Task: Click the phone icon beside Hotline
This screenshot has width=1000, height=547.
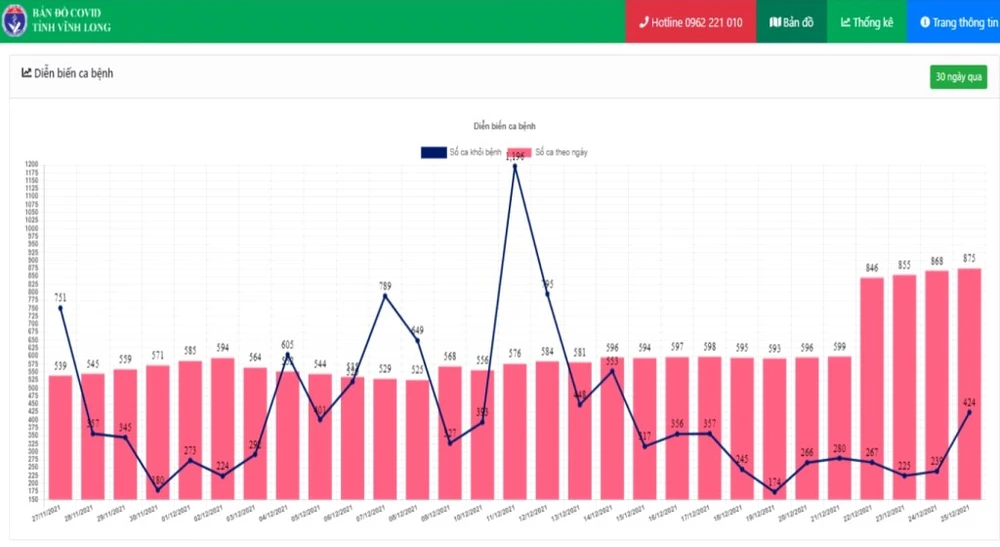Action: (644, 22)
